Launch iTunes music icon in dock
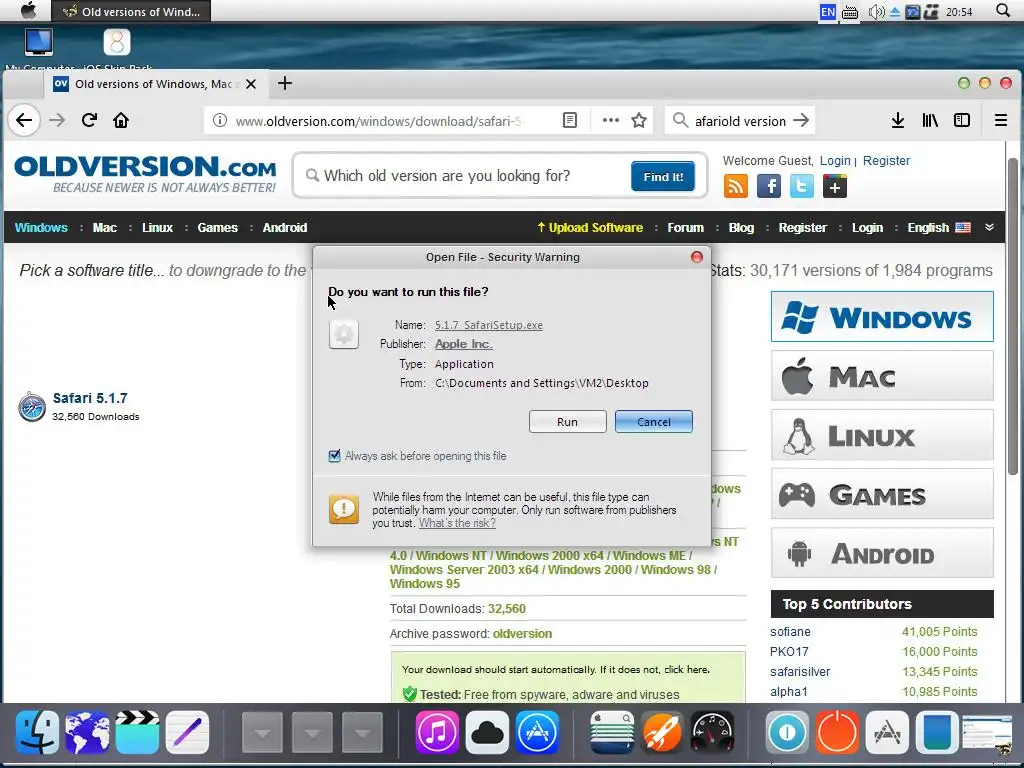 click(438, 732)
